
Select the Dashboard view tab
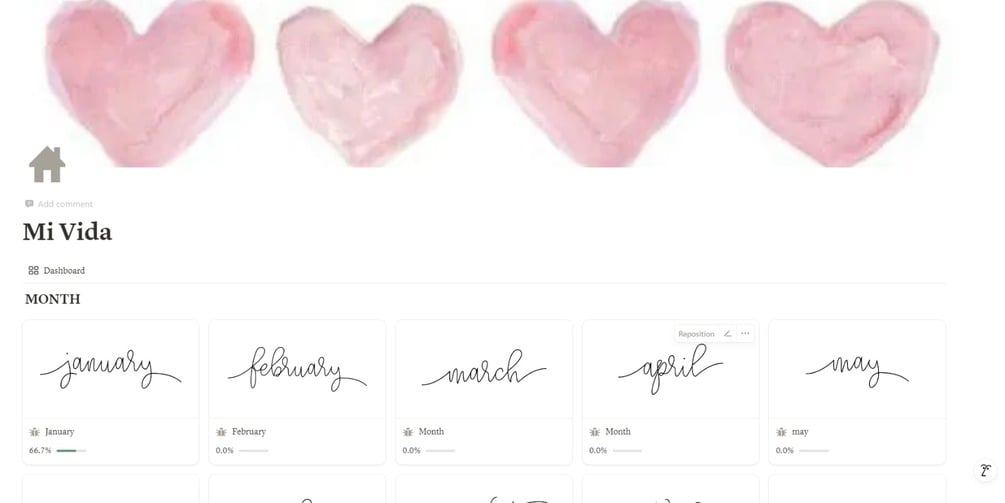56,270
